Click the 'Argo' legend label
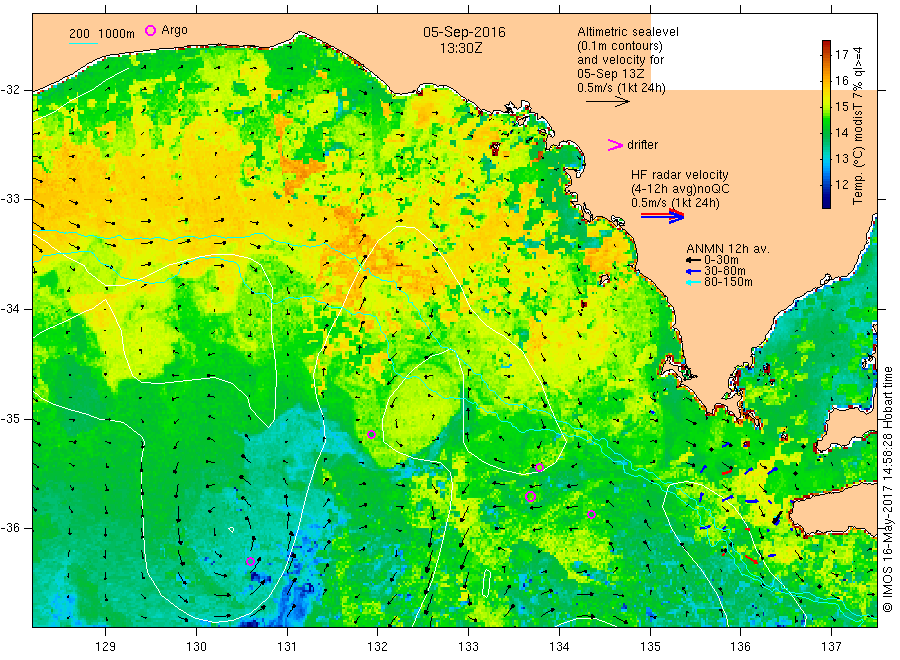Viewport: 900px width, 660px height. pos(174,30)
